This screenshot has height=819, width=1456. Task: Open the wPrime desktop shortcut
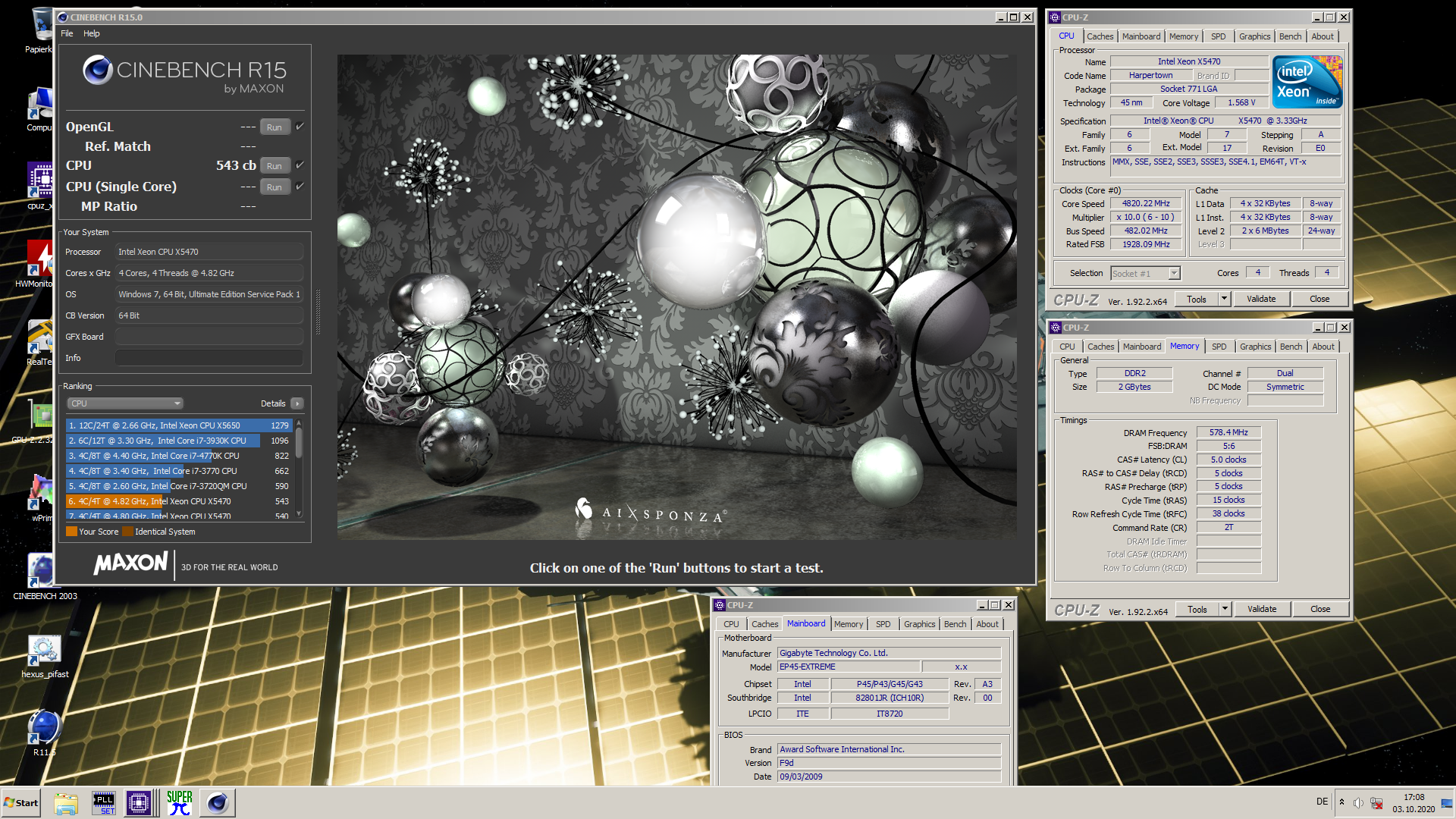pos(41,498)
